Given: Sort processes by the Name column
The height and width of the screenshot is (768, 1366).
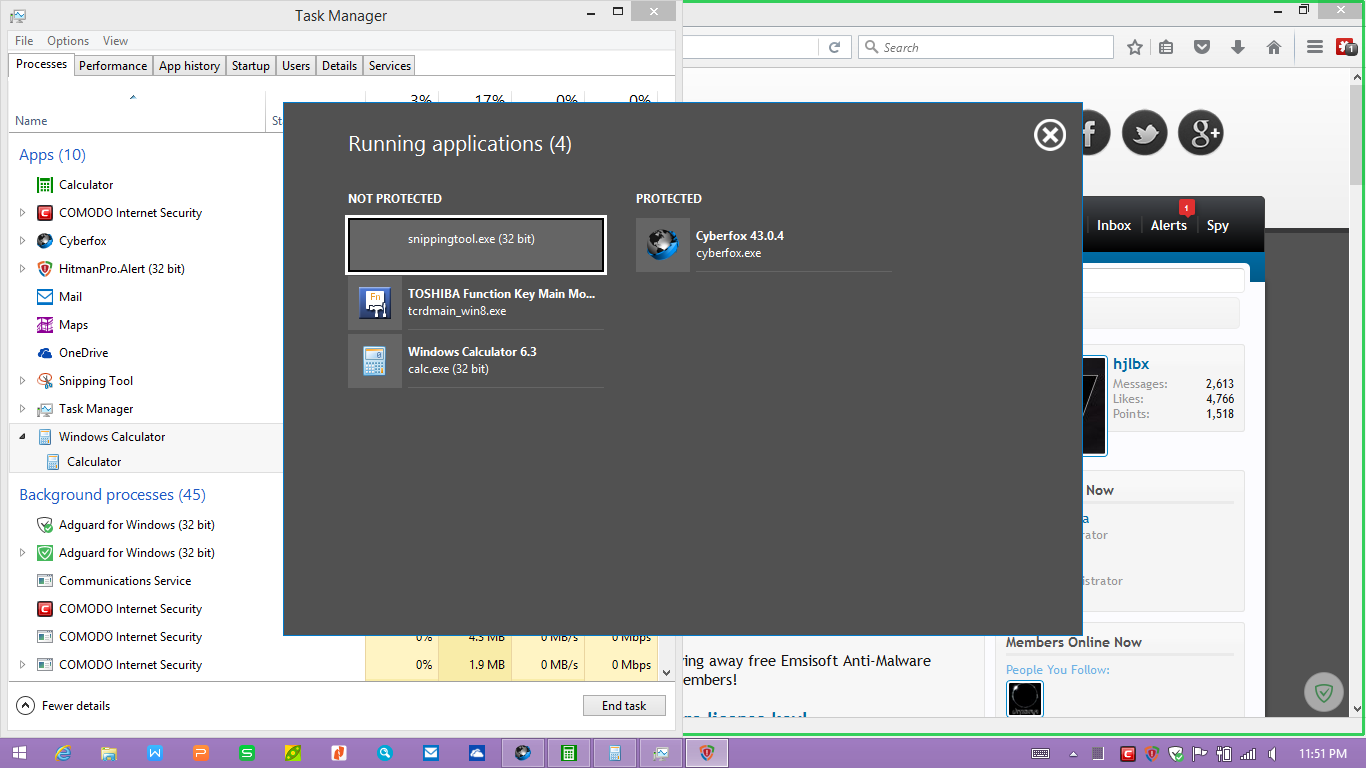Looking at the screenshot, I should click(31, 121).
